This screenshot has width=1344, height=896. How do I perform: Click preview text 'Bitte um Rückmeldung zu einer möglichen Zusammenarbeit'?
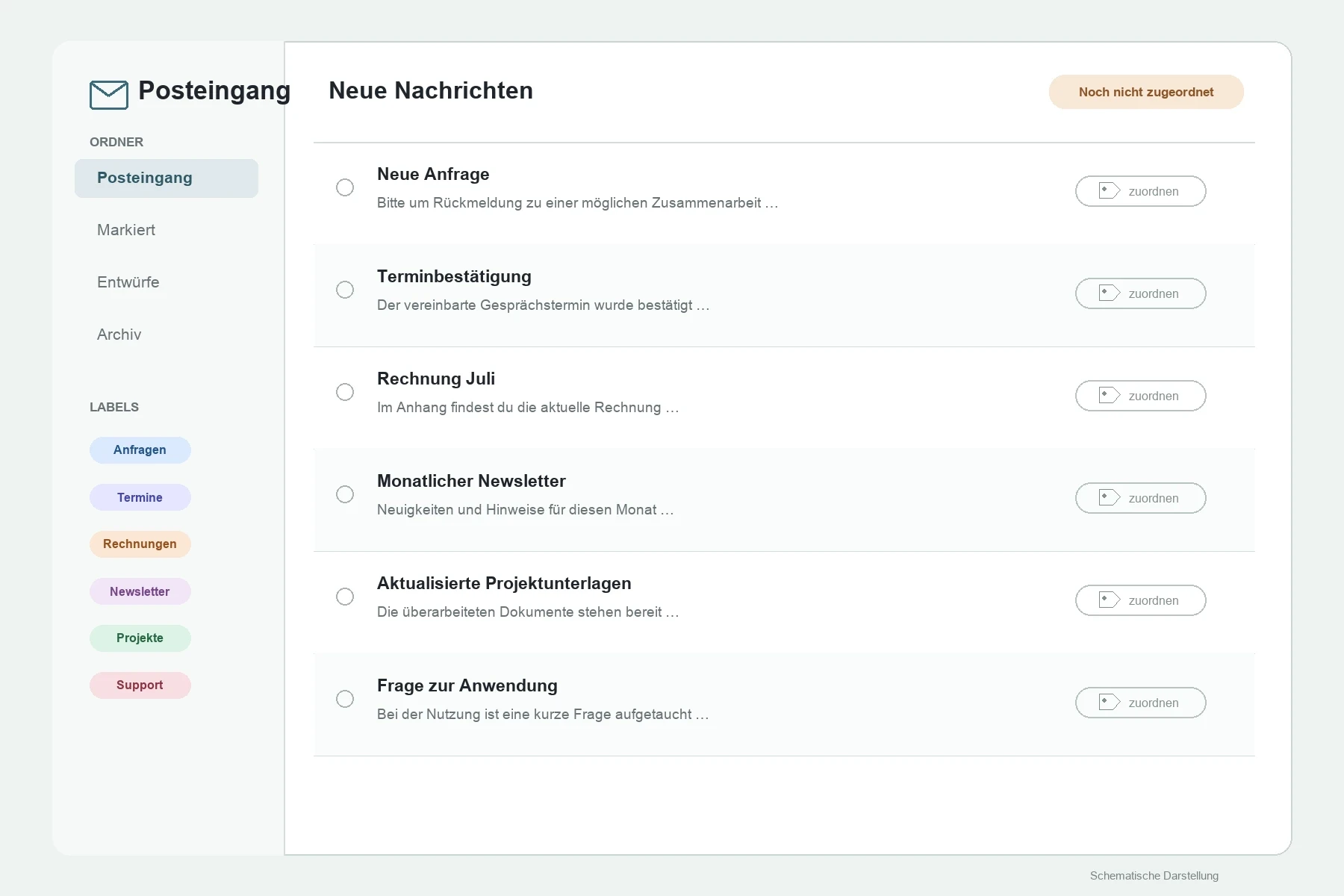tap(569, 203)
